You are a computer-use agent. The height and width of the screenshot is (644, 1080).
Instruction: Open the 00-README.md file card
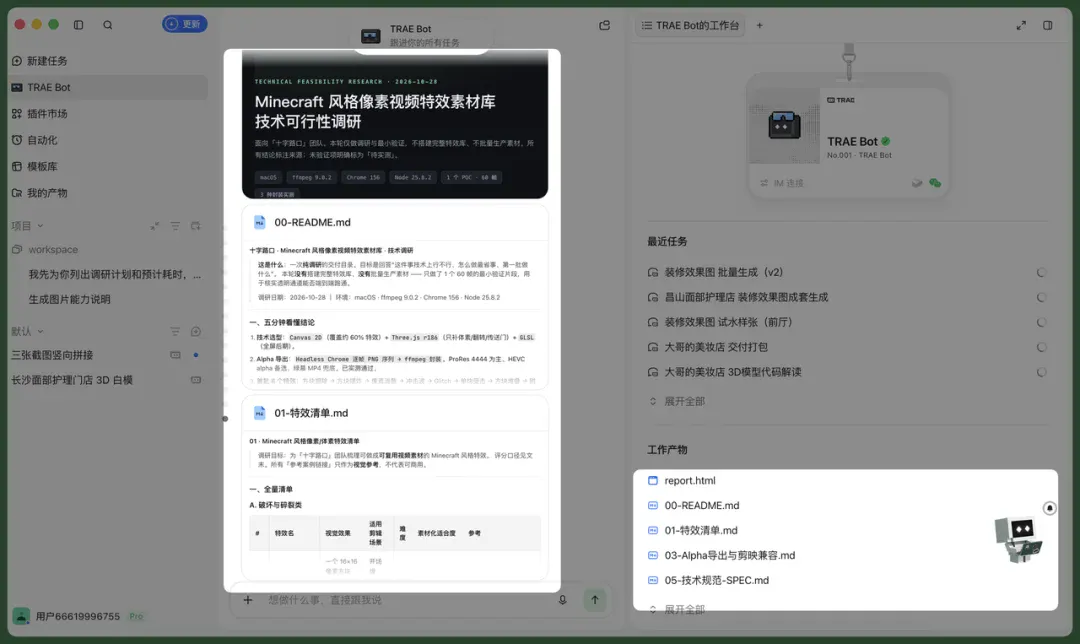pyautogui.click(x=395, y=296)
